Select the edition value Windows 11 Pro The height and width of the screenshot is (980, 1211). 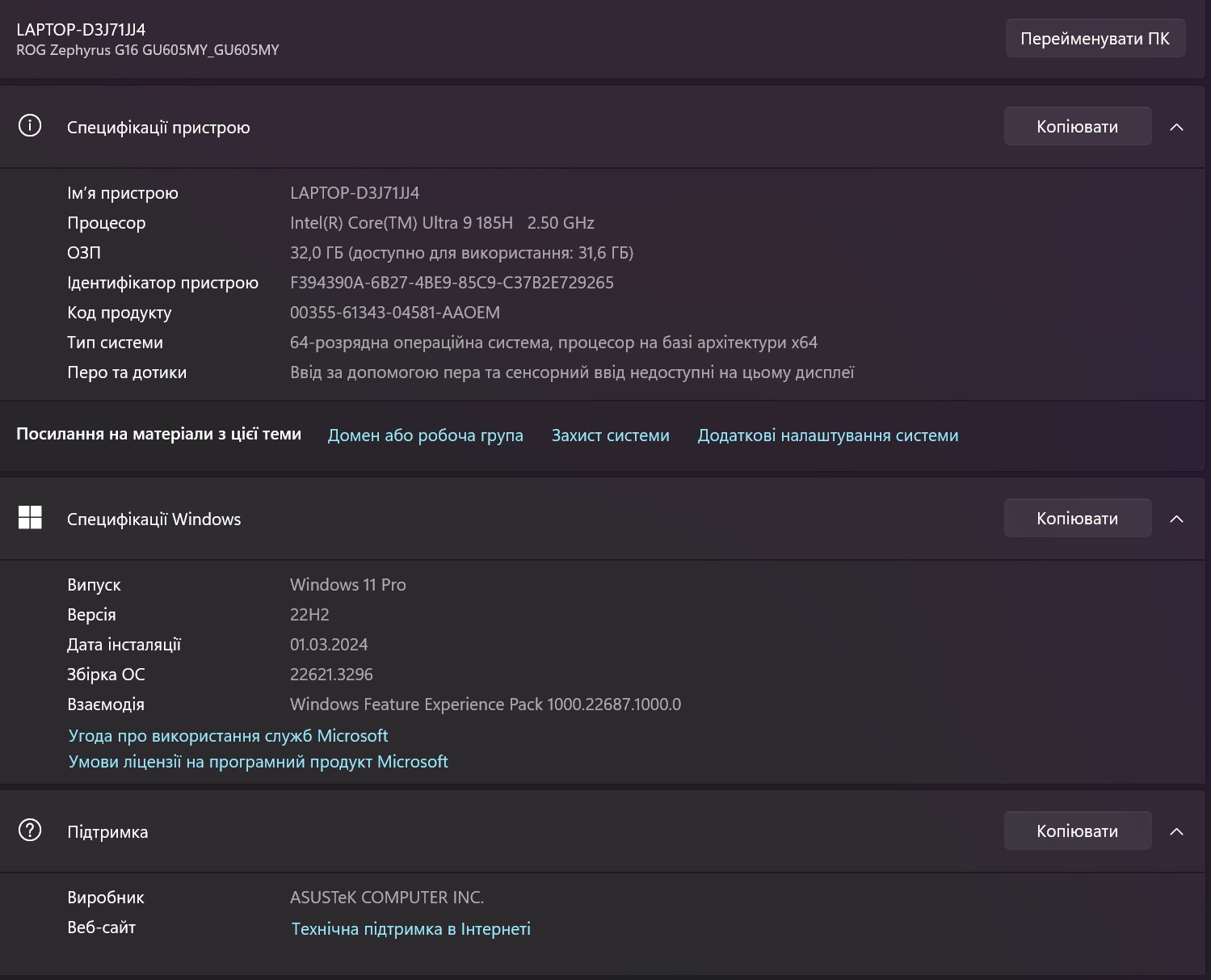(x=348, y=585)
